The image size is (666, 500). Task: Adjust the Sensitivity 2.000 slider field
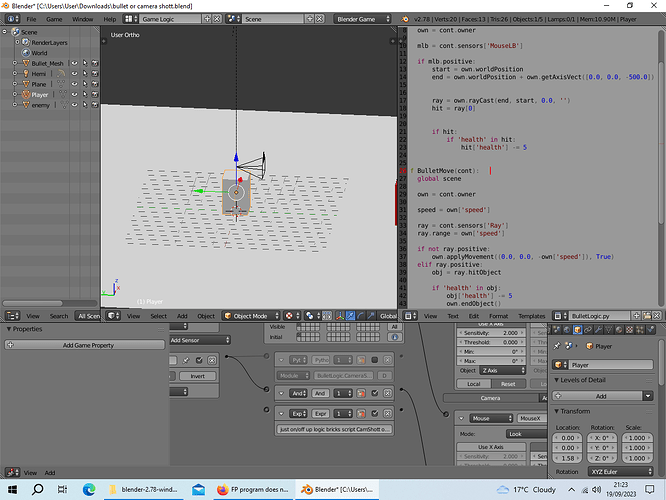point(491,333)
